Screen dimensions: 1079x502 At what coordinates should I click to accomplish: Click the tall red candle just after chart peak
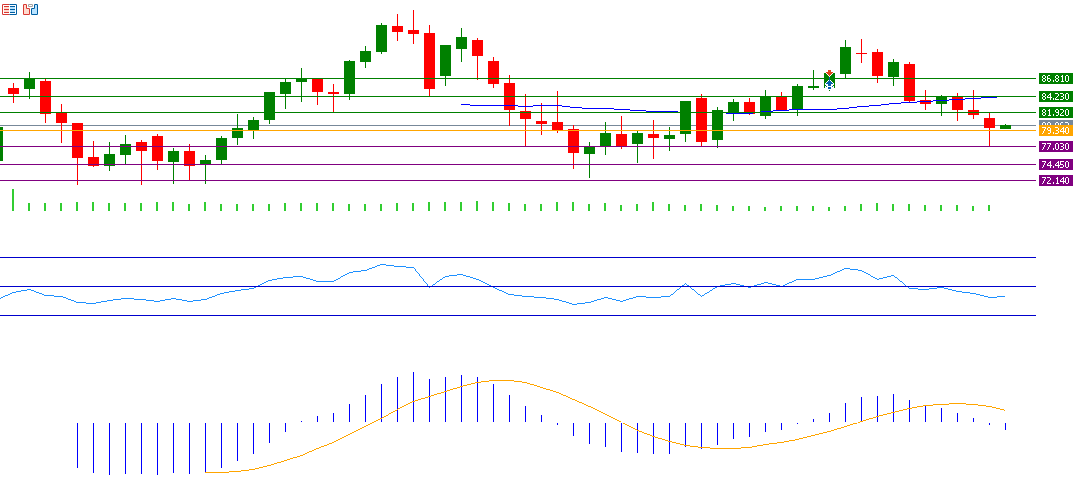point(429,60)
